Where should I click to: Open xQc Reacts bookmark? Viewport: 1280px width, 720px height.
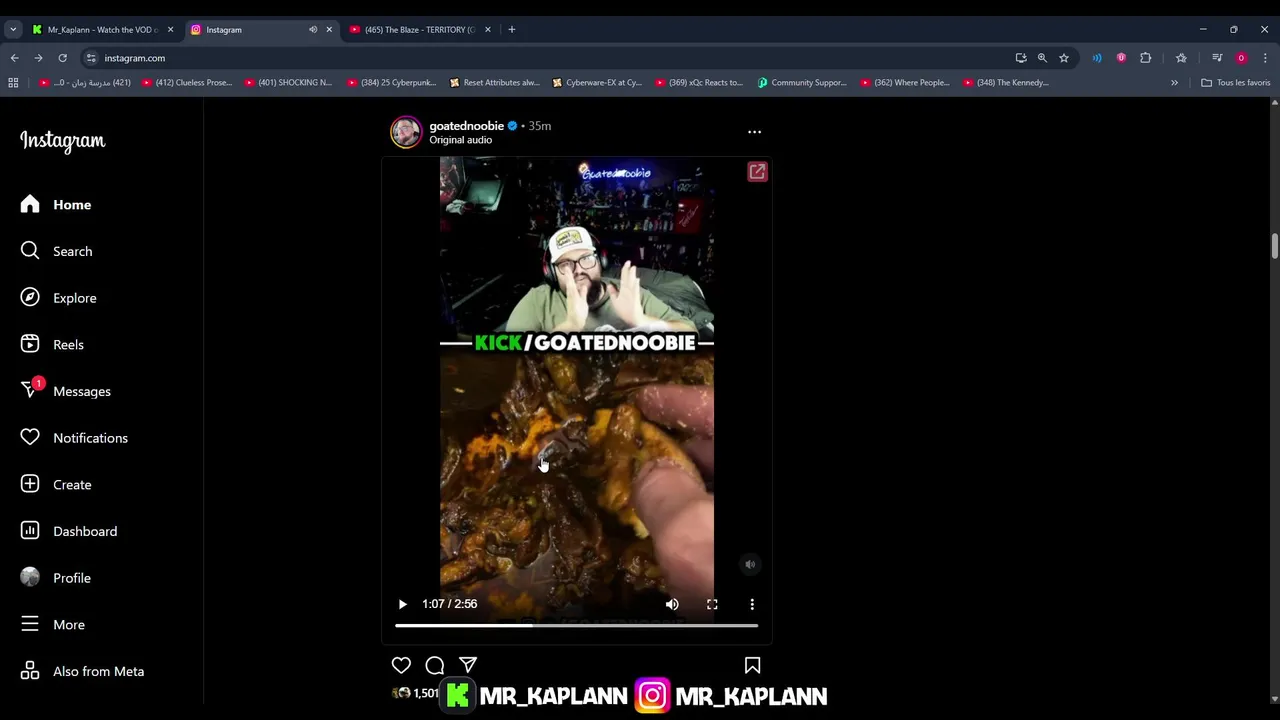[699, 83]
